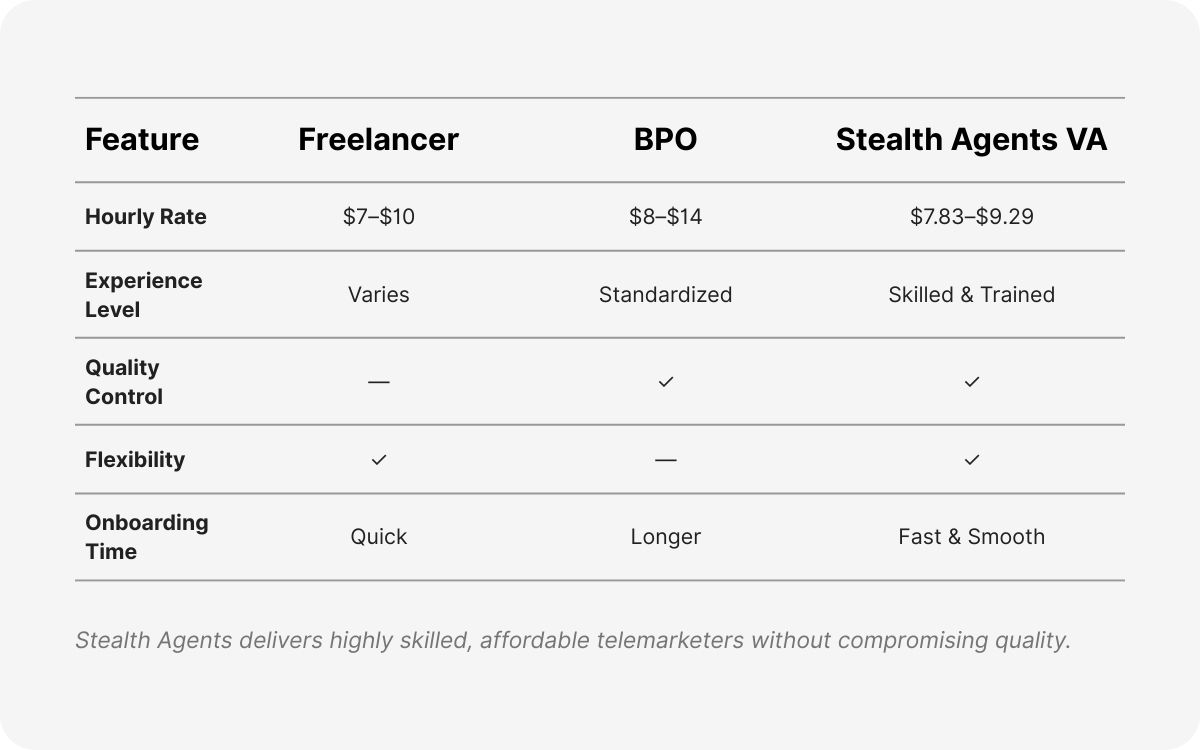Click the Freelancer Quality Control dash
This screenshot has width=1200, height=750.
pos(379,382)
